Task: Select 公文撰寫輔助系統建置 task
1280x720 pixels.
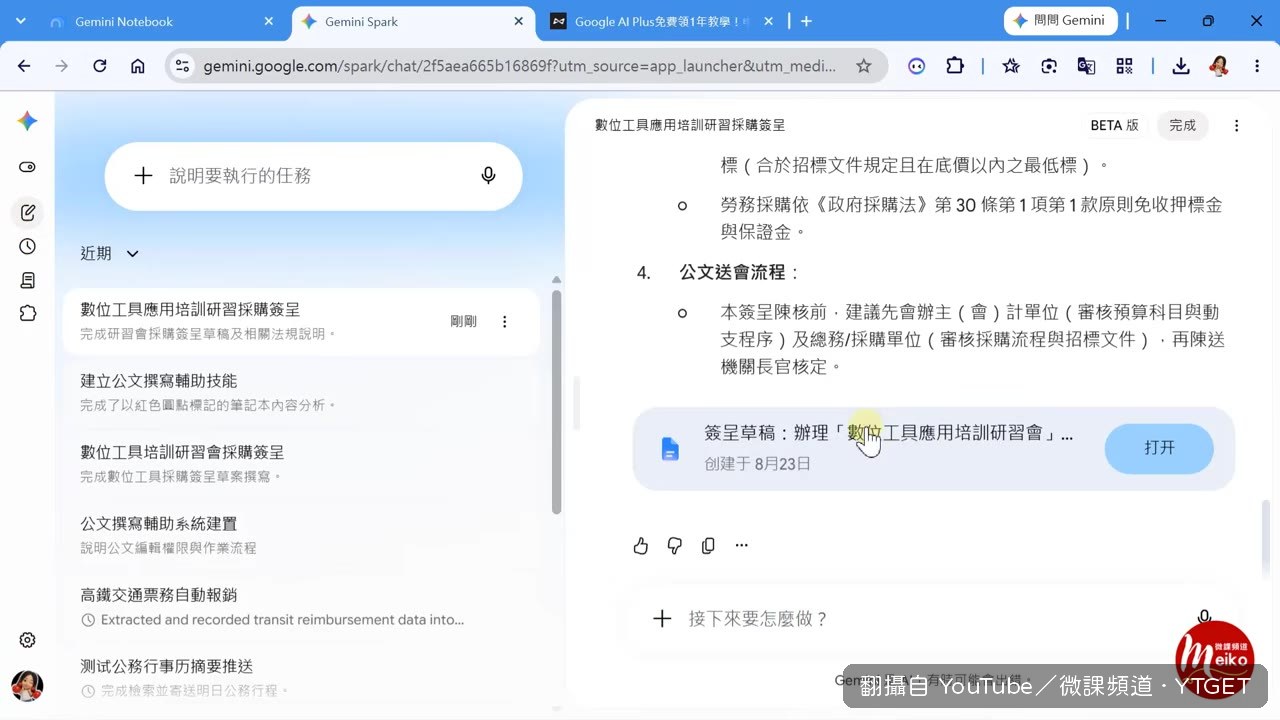Action: (x=301, y=534)
